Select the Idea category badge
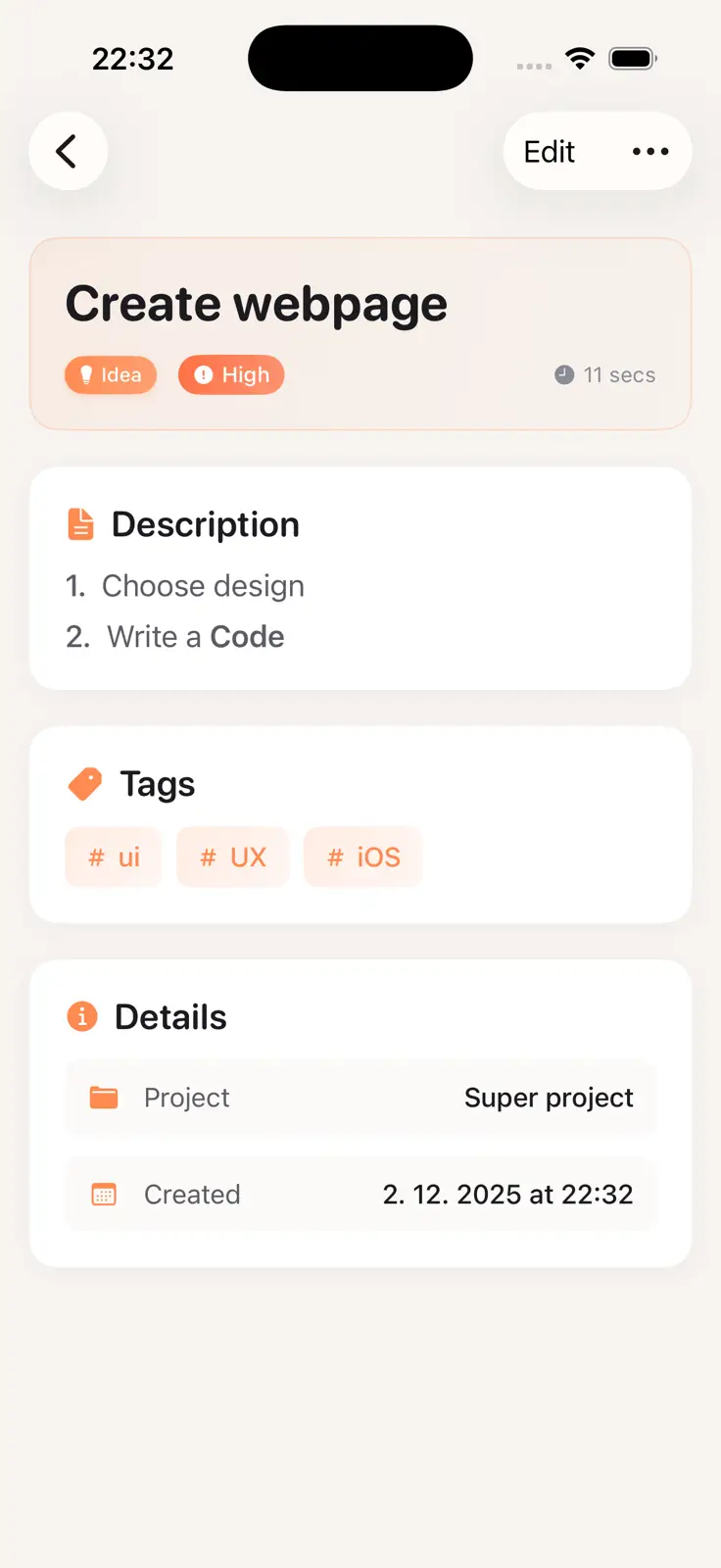This screenshot has width=721, height=1568. [110, 374]
